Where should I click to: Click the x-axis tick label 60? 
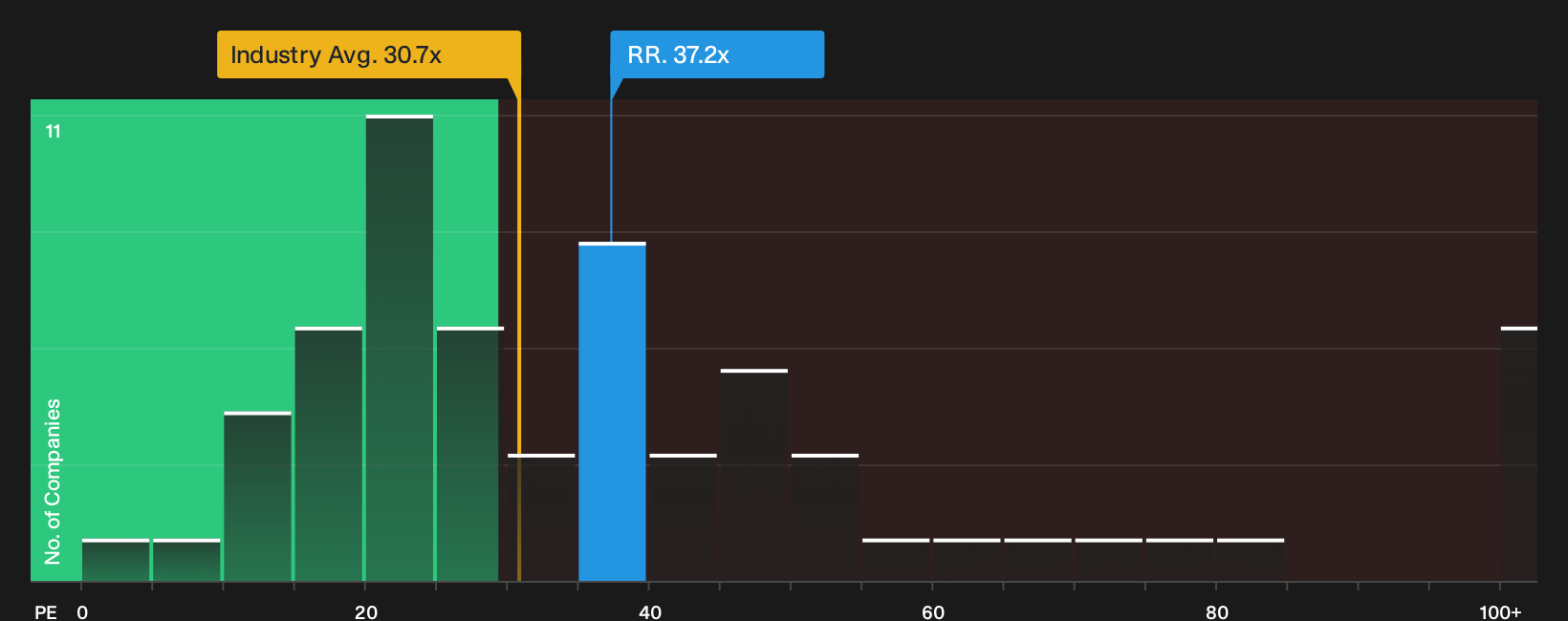(933, 611)
